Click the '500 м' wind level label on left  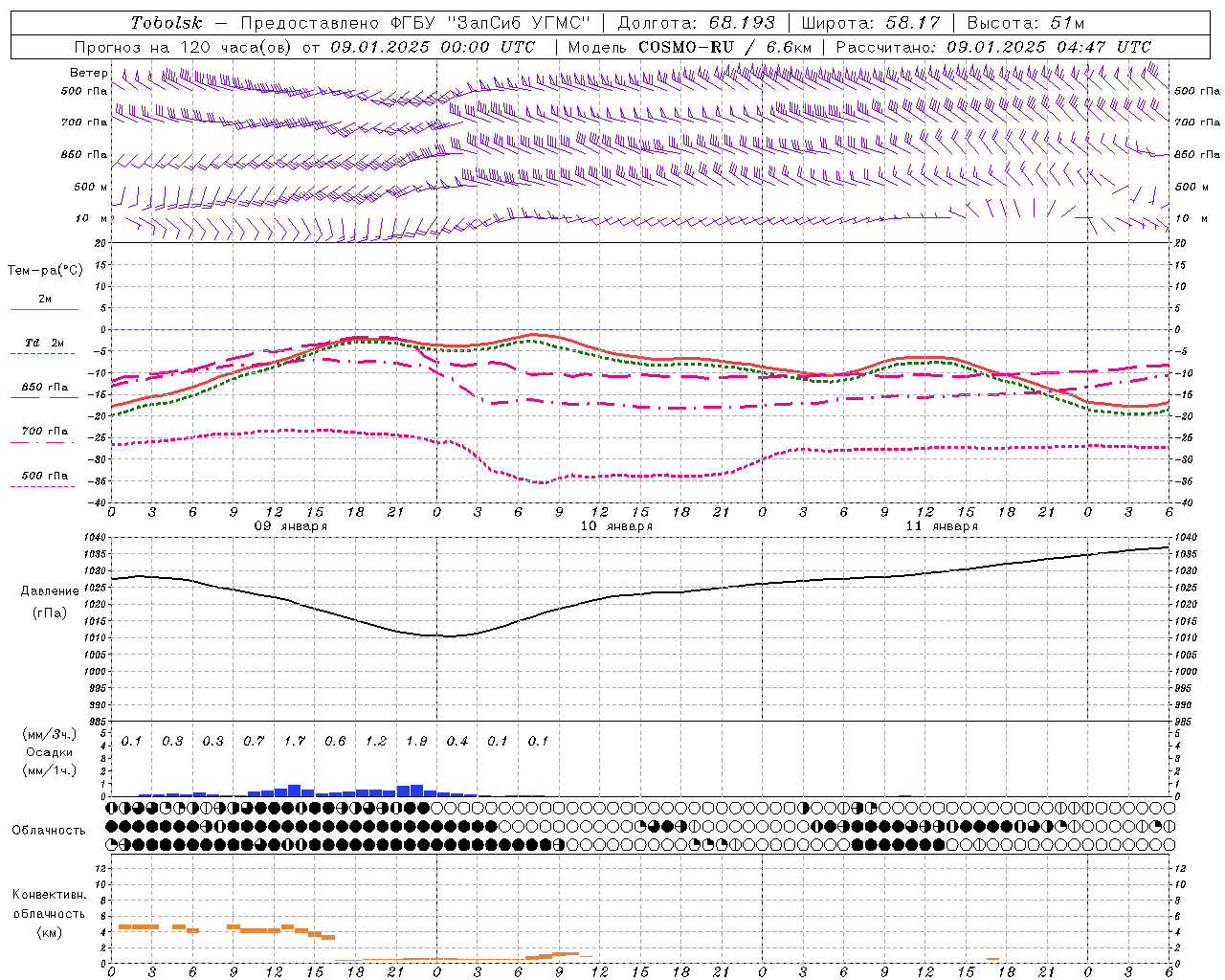tap(92, 187)
